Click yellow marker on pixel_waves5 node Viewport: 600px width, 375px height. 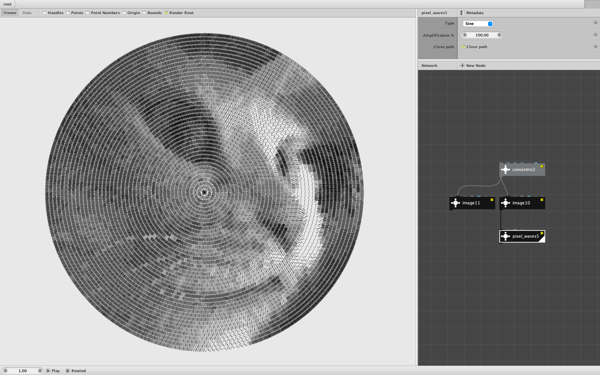click(x=542, y=233)
